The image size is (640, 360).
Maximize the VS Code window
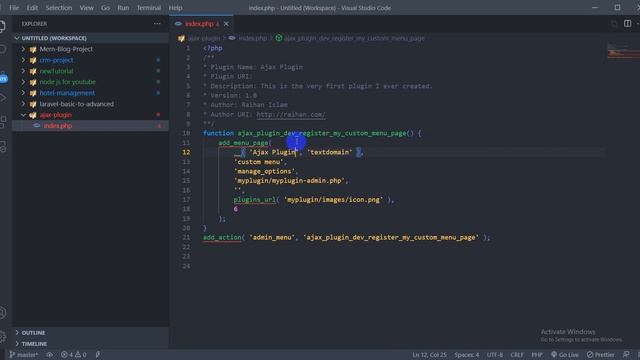coord(617,7)
